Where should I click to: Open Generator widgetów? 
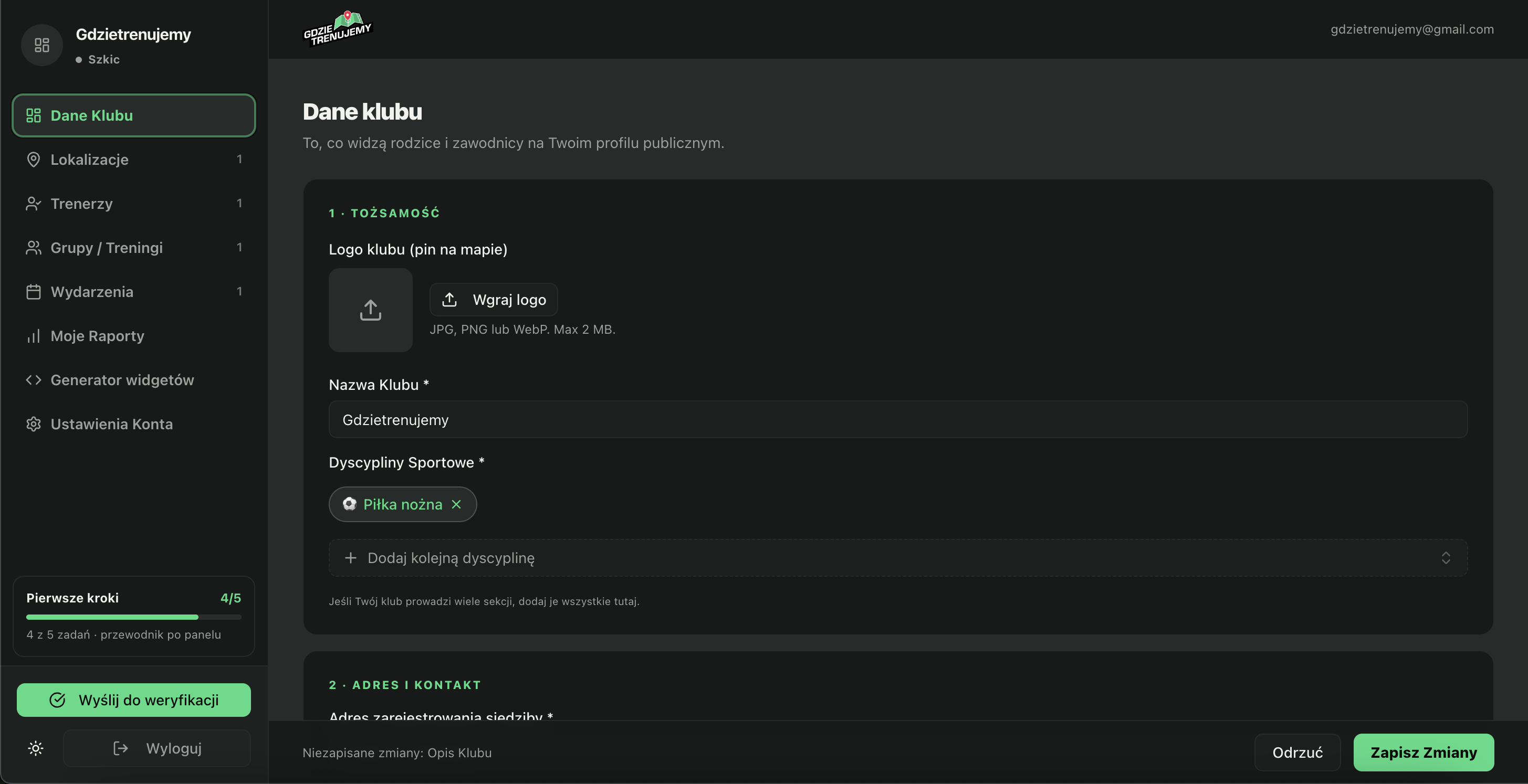click(x=134, y=380)
